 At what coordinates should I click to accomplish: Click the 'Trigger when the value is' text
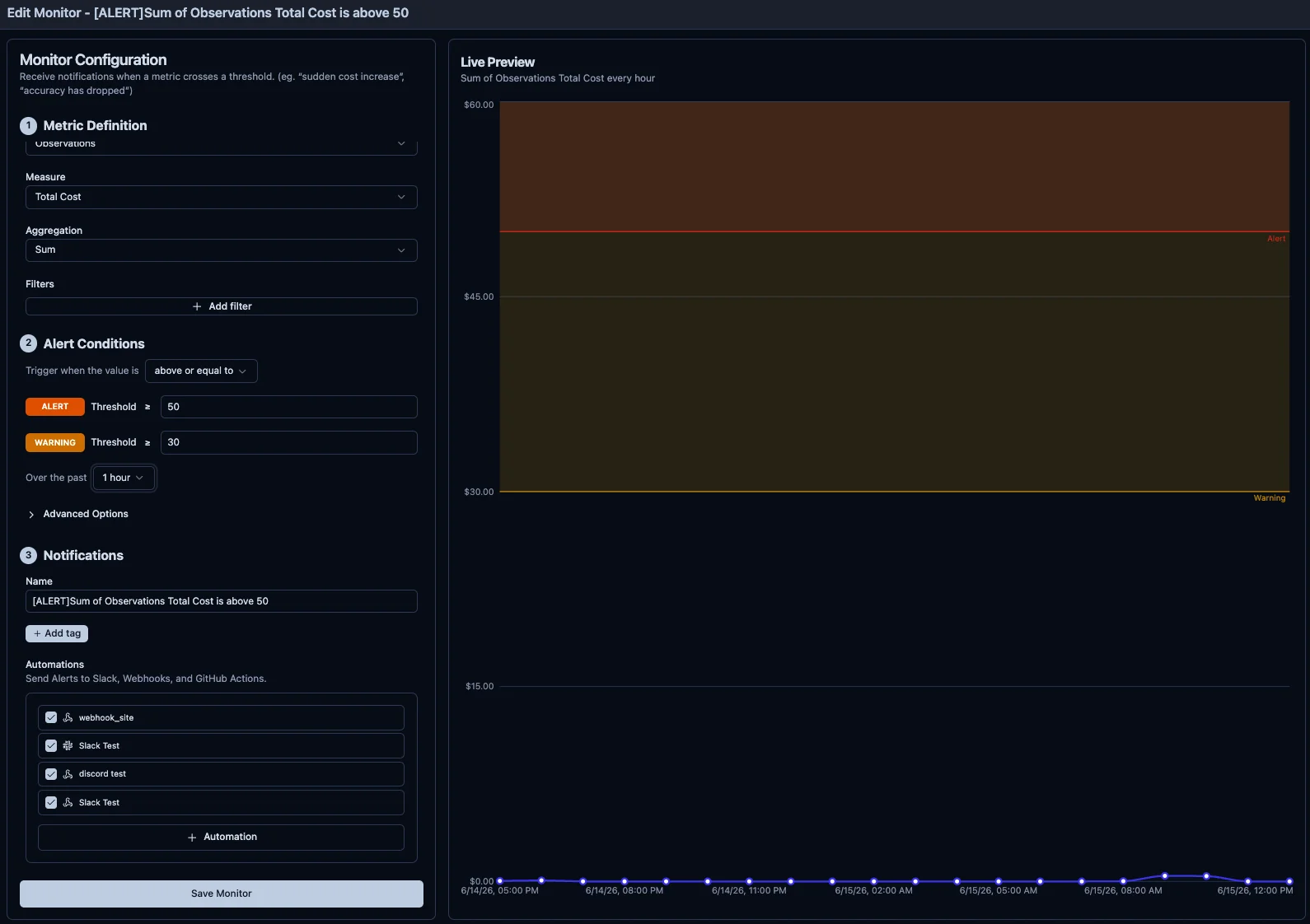[x=82, y=371]
